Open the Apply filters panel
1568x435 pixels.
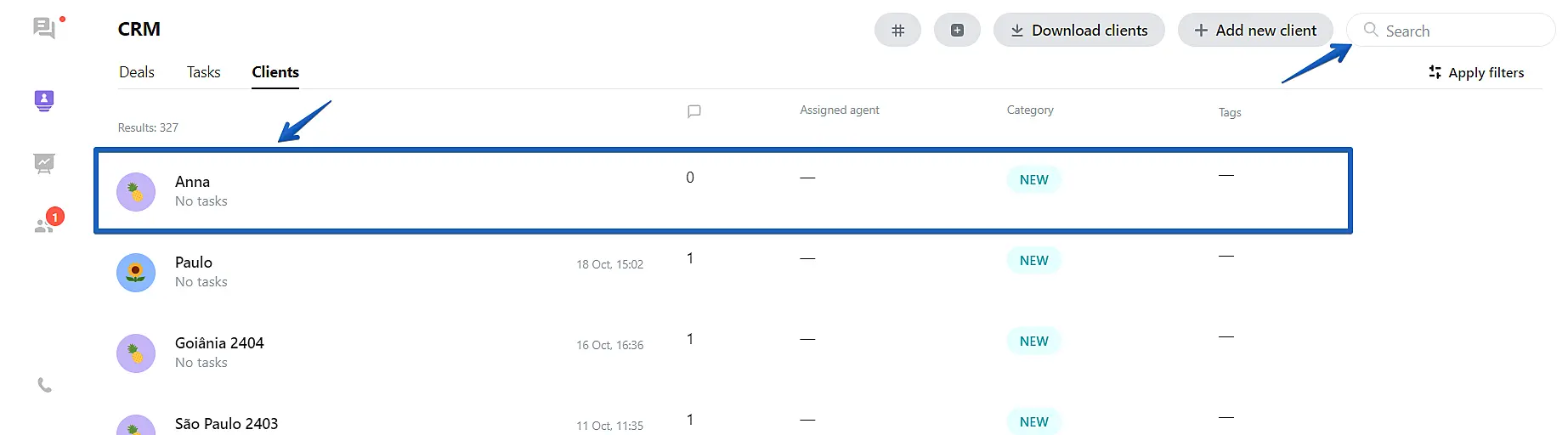pyautogui.click(x=1476, y=73)
